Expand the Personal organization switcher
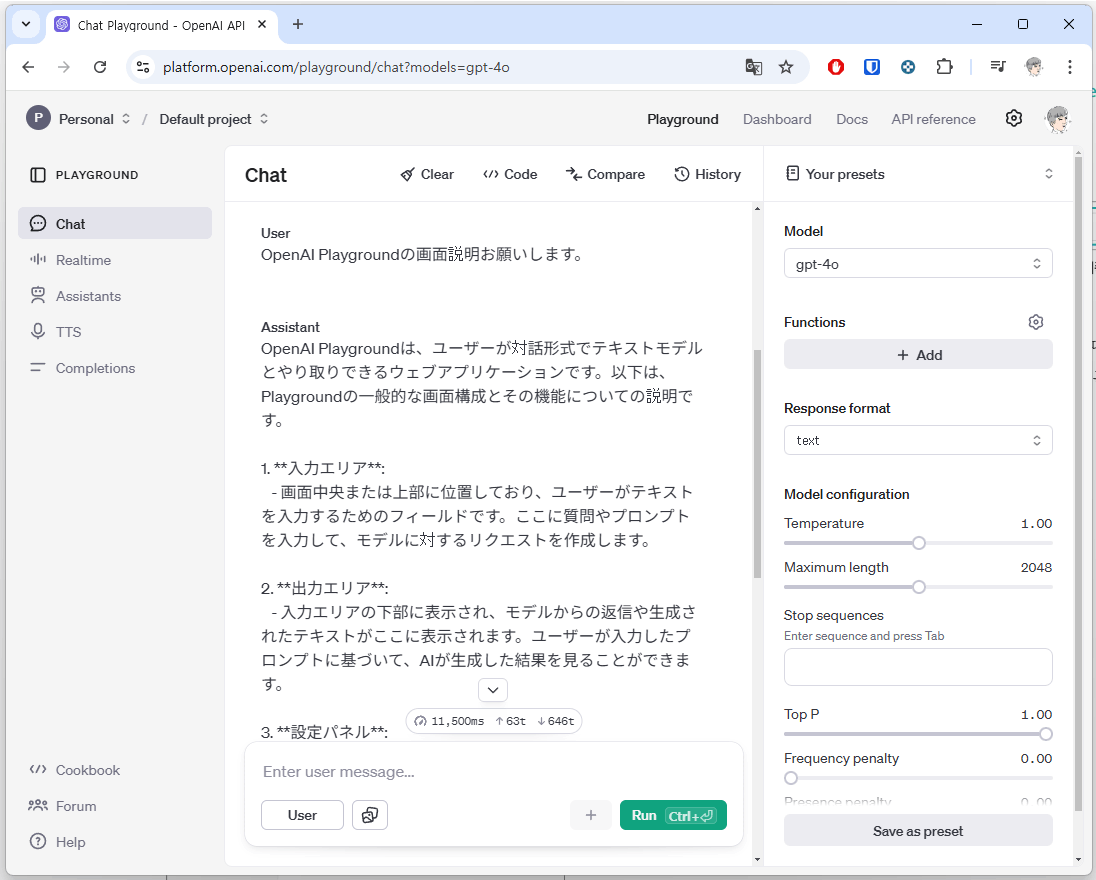1096x880 pixels. pyautogui.click(x=94, y=119)
